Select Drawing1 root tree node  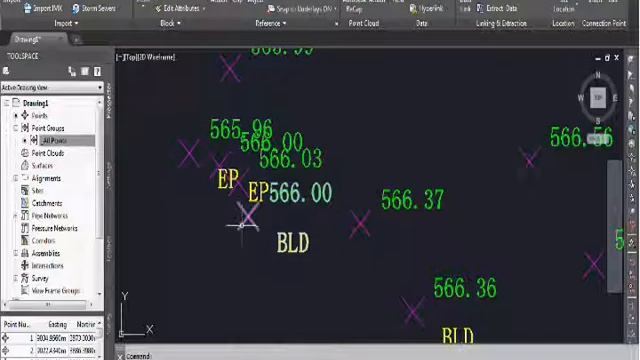[36, 103]
